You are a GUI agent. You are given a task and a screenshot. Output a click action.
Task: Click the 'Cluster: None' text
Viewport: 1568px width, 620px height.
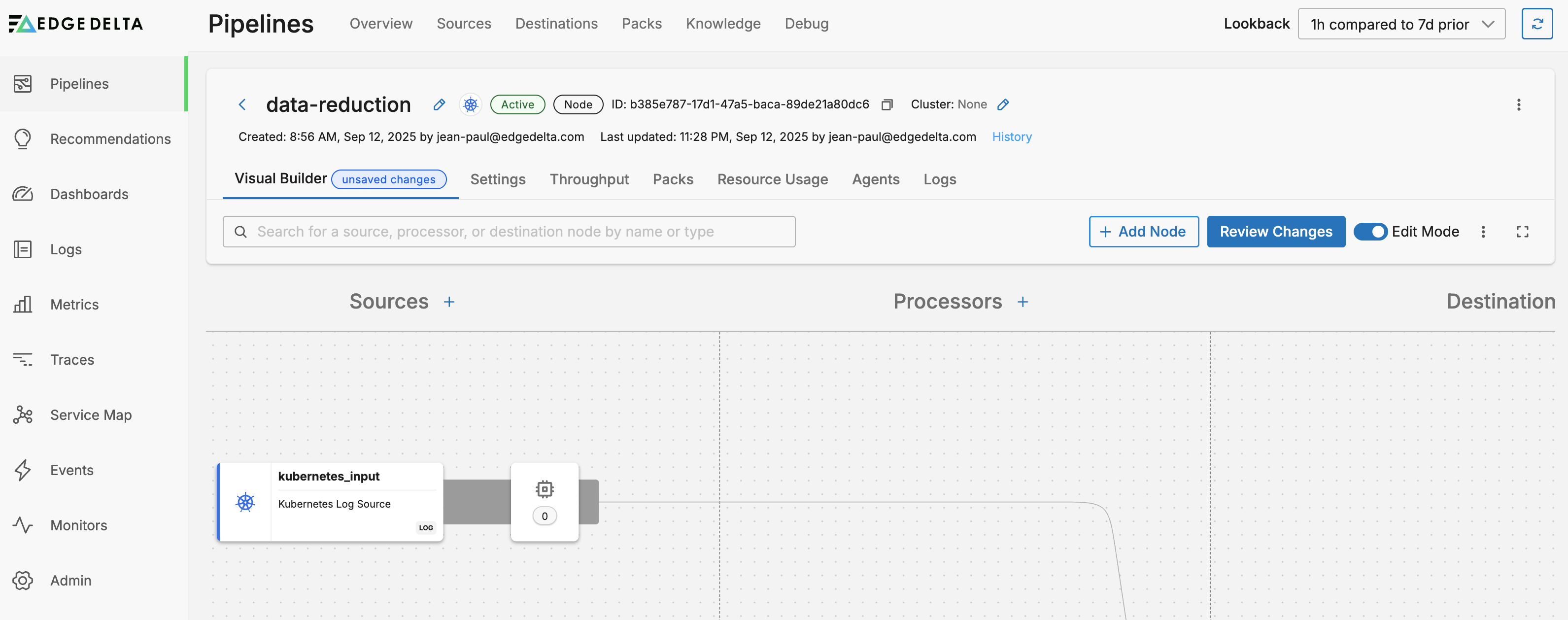949,105
